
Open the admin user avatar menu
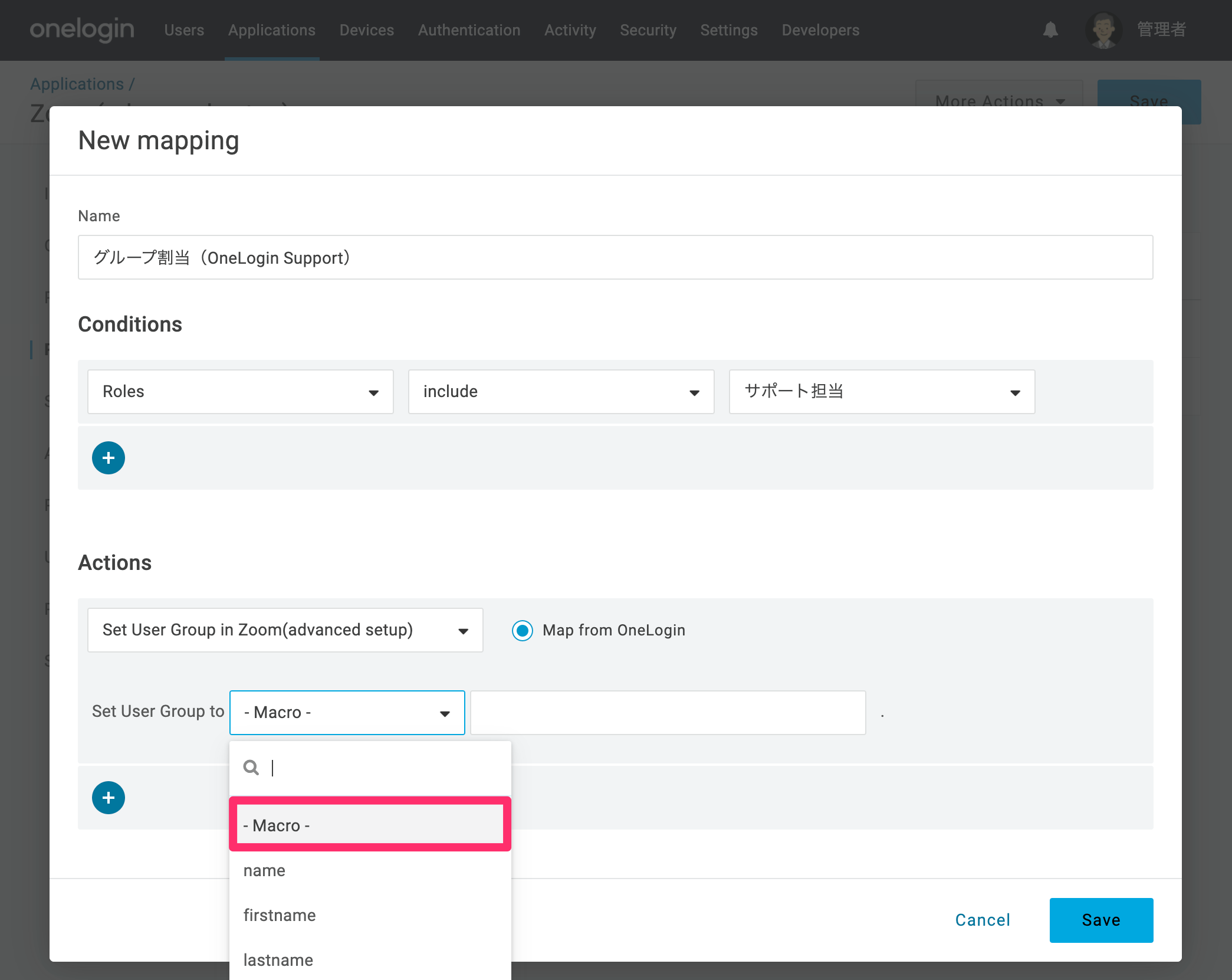pos(1103,30)
